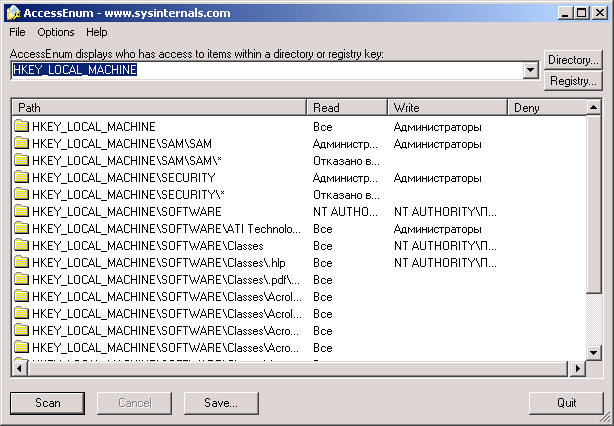
Task: Click Read value 'Все' in top HKEY_LOCAL_MACHINE row
Action: coord(323,127)
